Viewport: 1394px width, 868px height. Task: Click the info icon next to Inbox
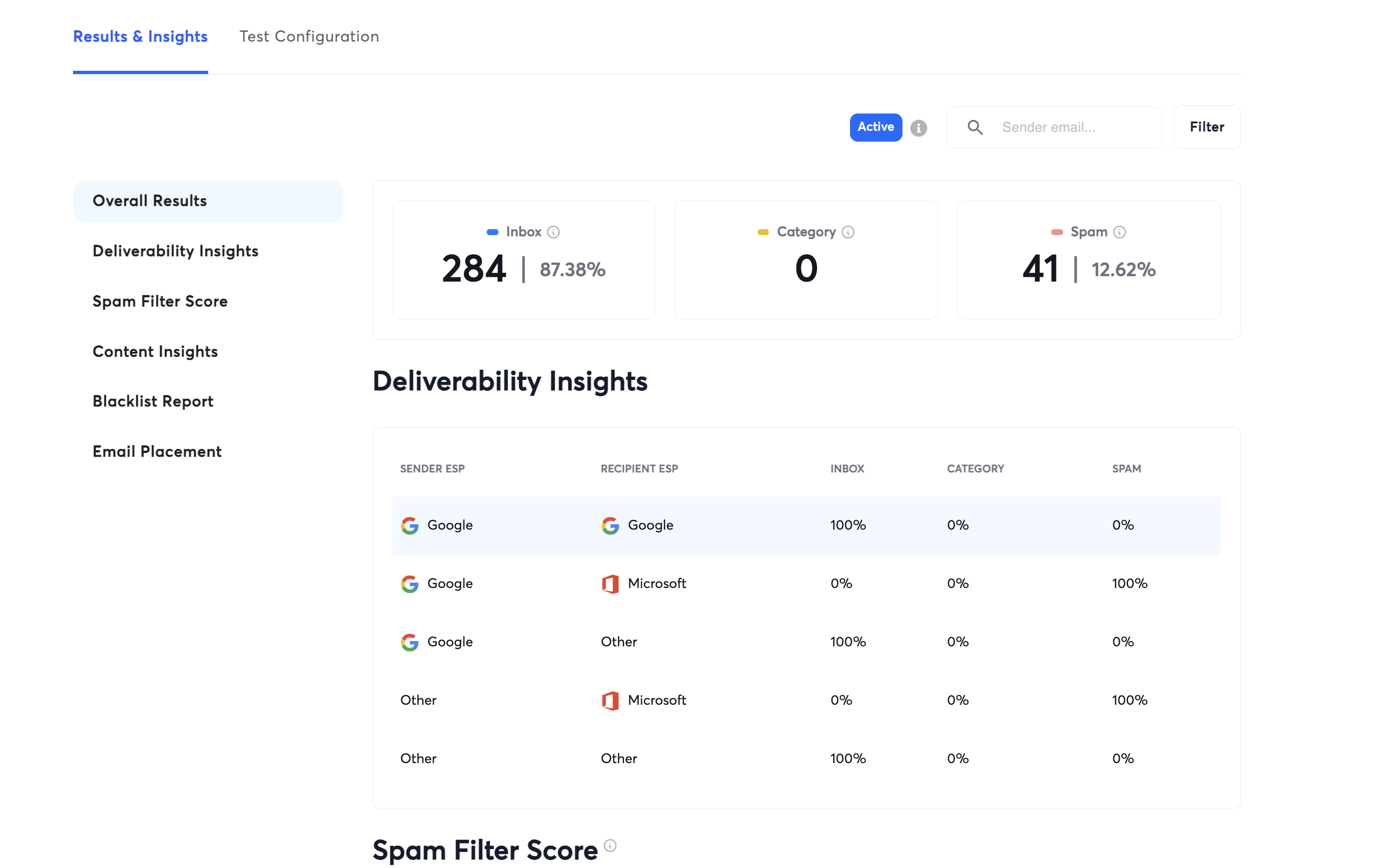[x=553, y=232]
